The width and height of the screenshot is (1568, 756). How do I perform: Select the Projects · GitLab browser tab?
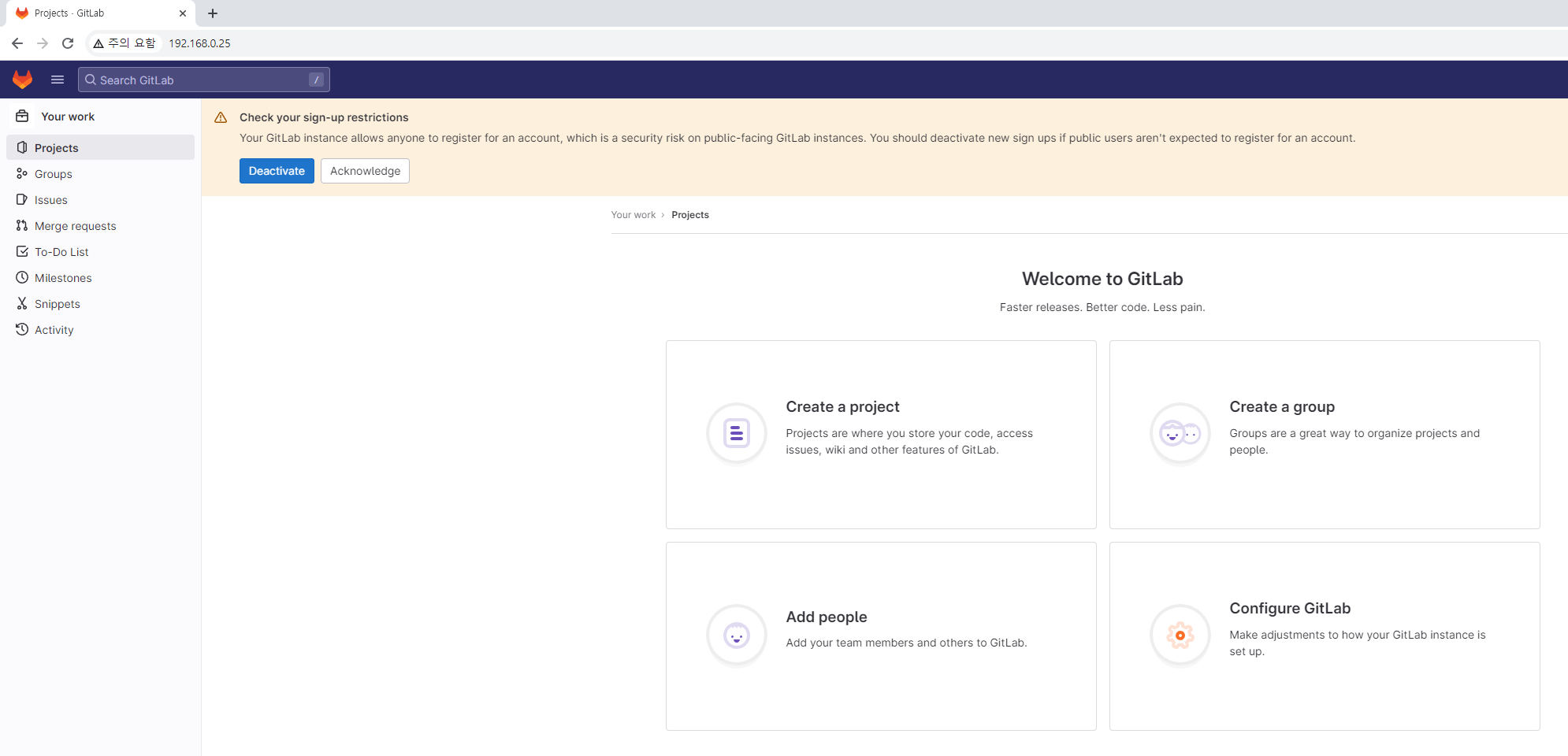pos(101,13)
